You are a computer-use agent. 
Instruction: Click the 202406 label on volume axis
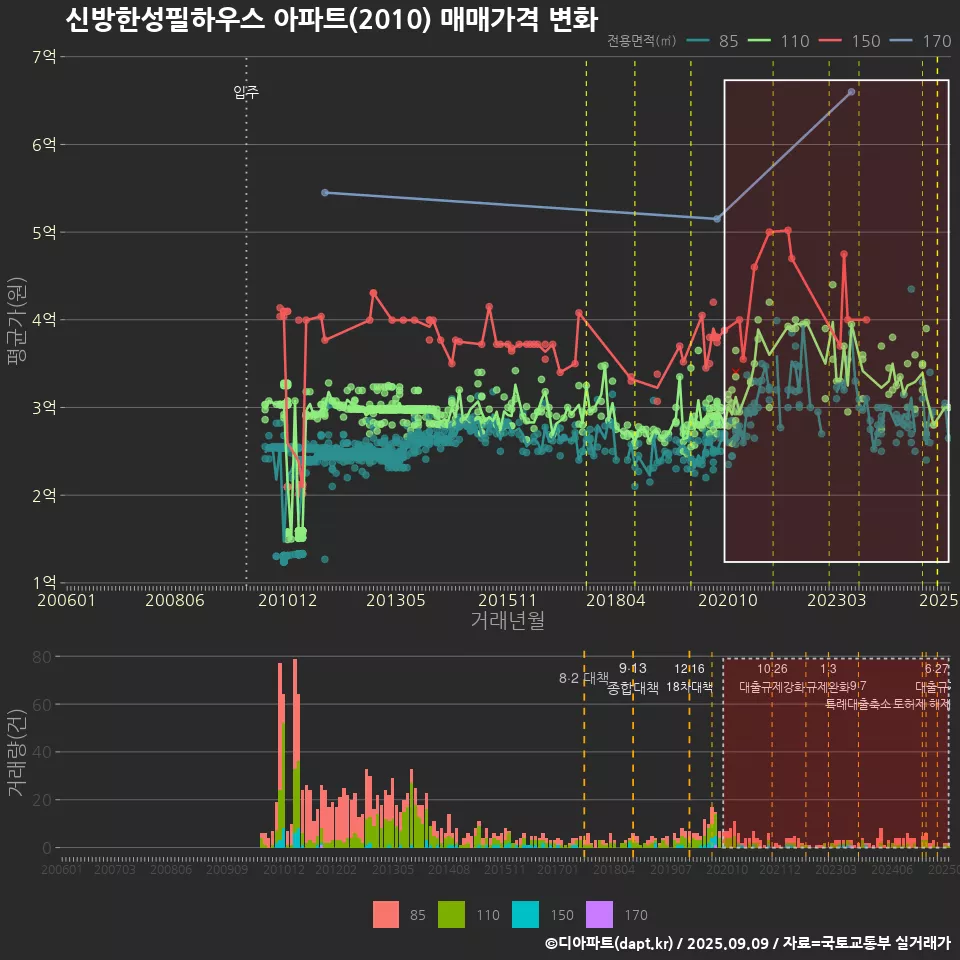(892, 869)
